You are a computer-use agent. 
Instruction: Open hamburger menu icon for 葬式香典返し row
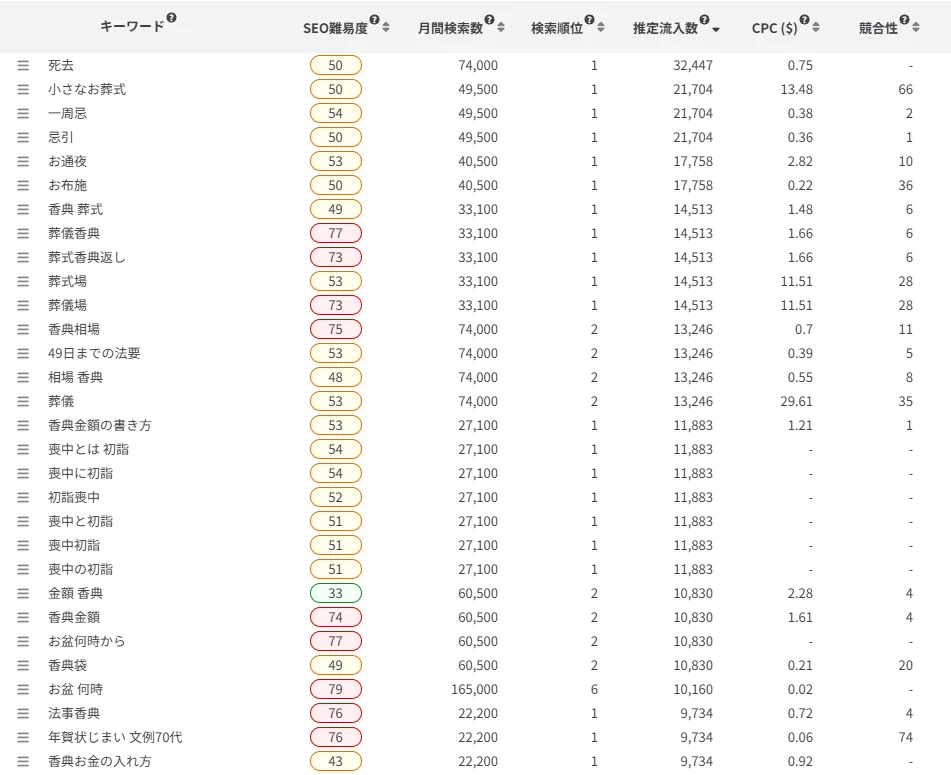tap(23, 258)
